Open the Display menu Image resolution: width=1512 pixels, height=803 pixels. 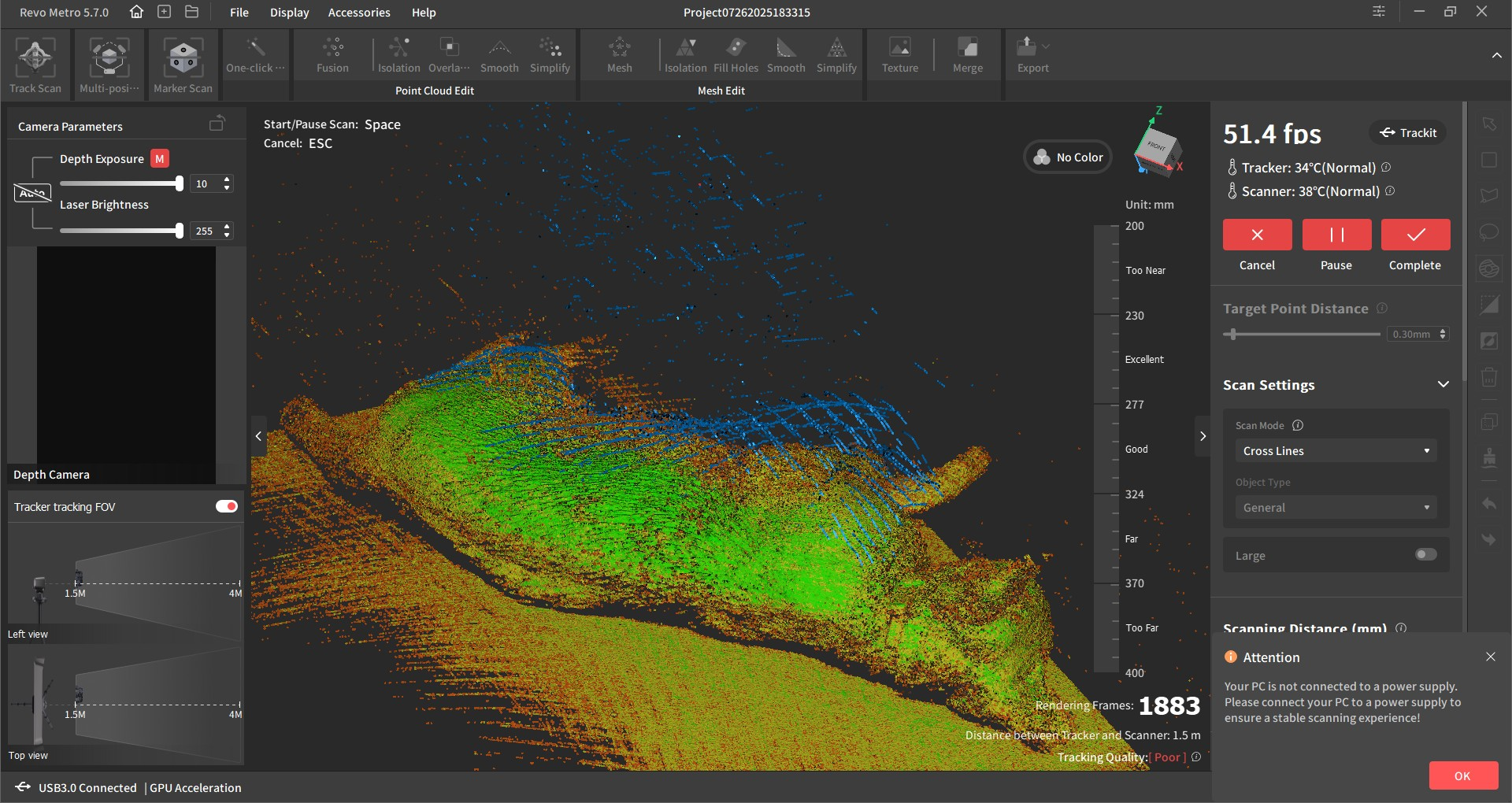coord(289,13)
